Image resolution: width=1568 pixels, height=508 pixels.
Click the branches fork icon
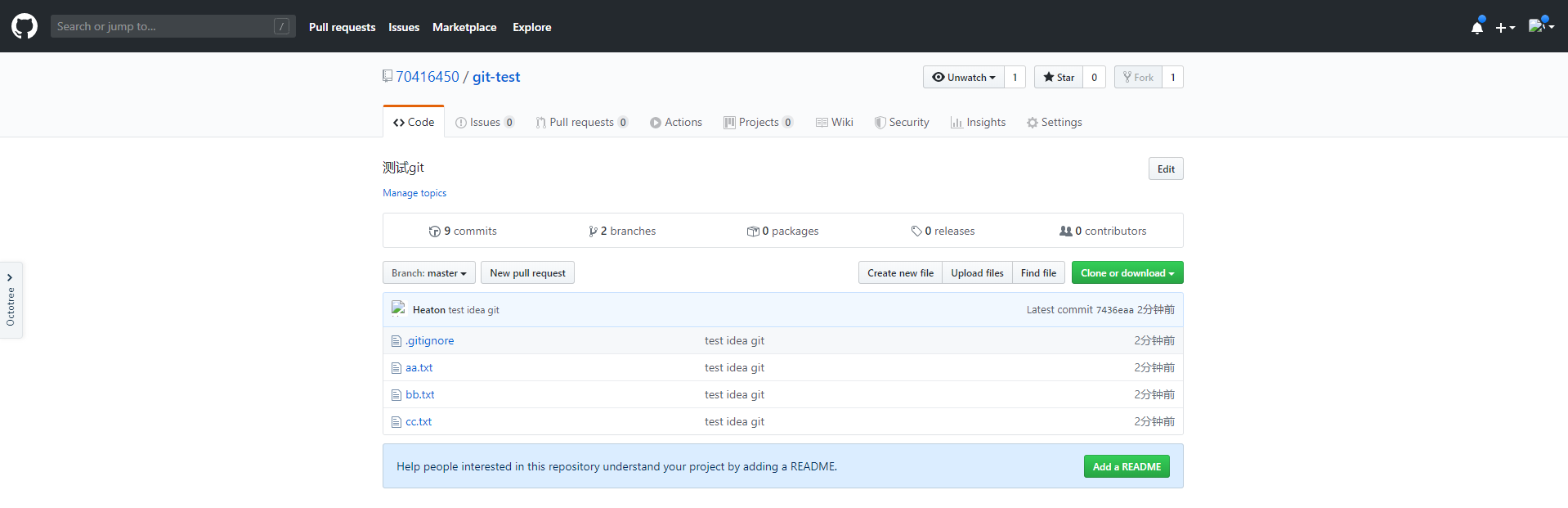pyautogui.click(x=593, y=232)
